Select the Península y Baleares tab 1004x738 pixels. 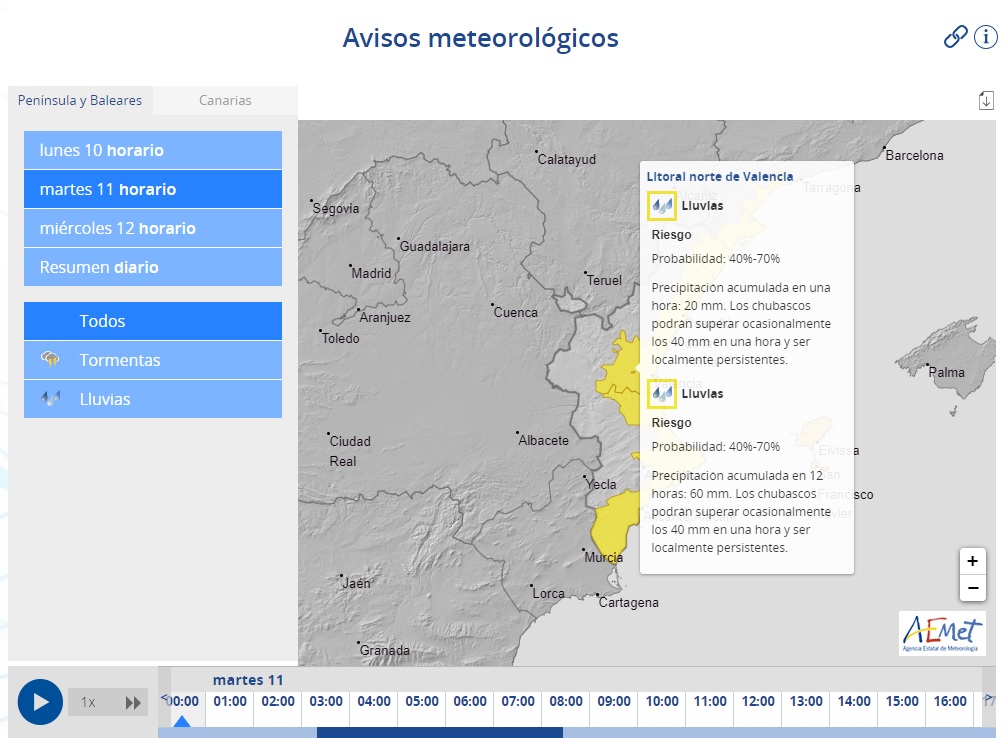click(x=80, y=100)
